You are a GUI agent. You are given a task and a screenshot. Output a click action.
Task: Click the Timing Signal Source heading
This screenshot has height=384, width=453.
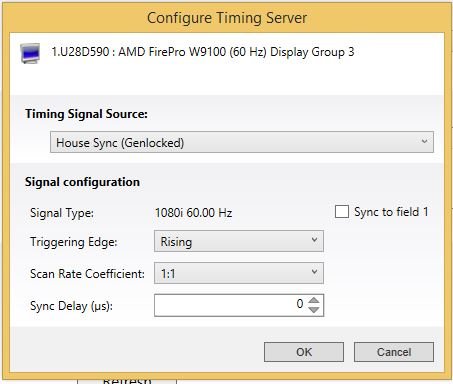[86, 114]
